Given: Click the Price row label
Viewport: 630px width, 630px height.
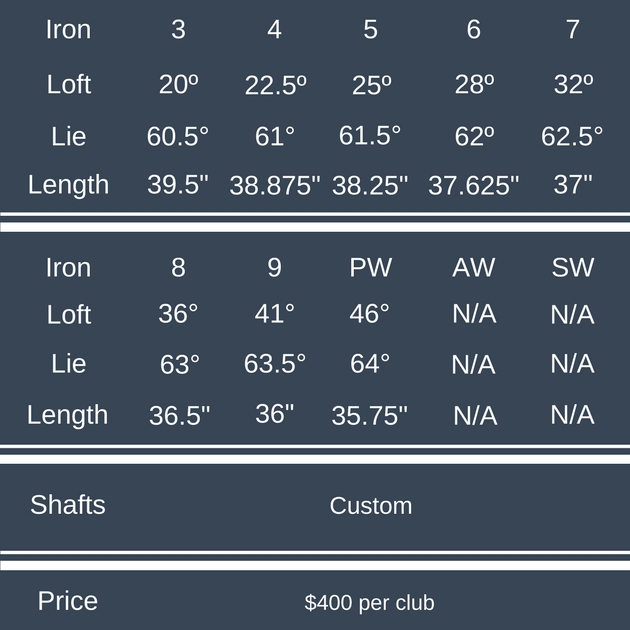Looking at the screenshot, I should click(x=68, y=601).
